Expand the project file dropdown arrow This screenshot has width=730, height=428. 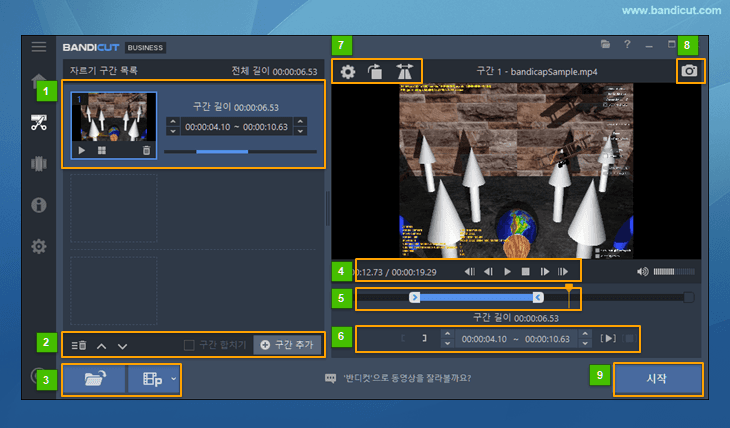(x=174, y=379)
